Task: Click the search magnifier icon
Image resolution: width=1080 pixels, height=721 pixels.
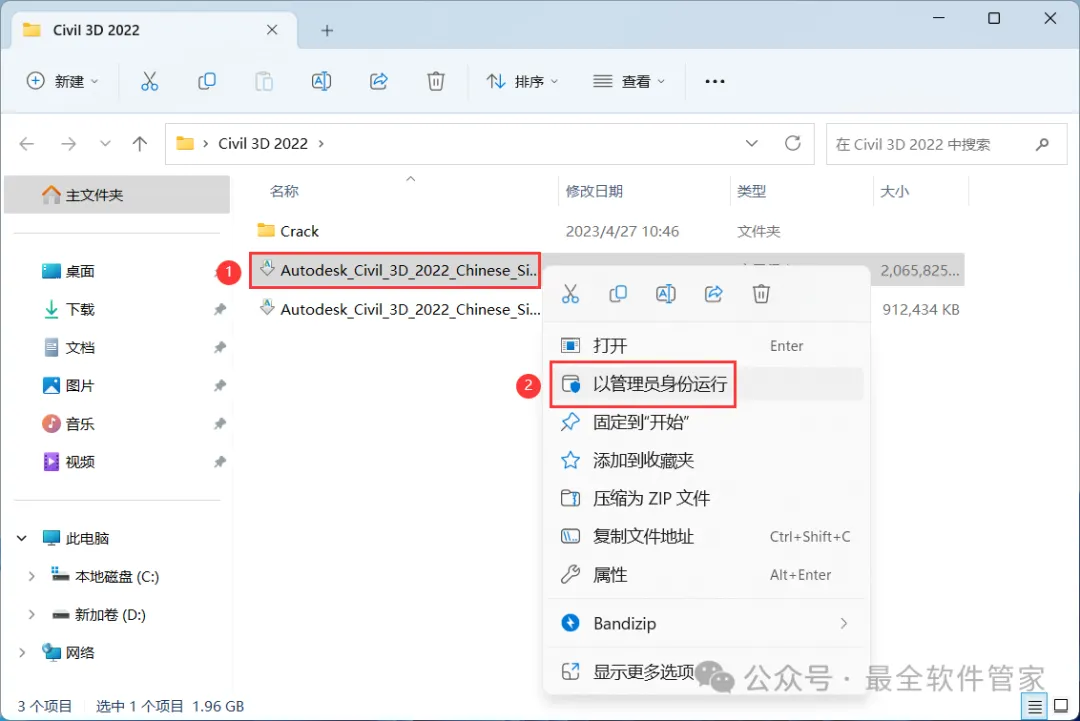Action: [1042, 144]
